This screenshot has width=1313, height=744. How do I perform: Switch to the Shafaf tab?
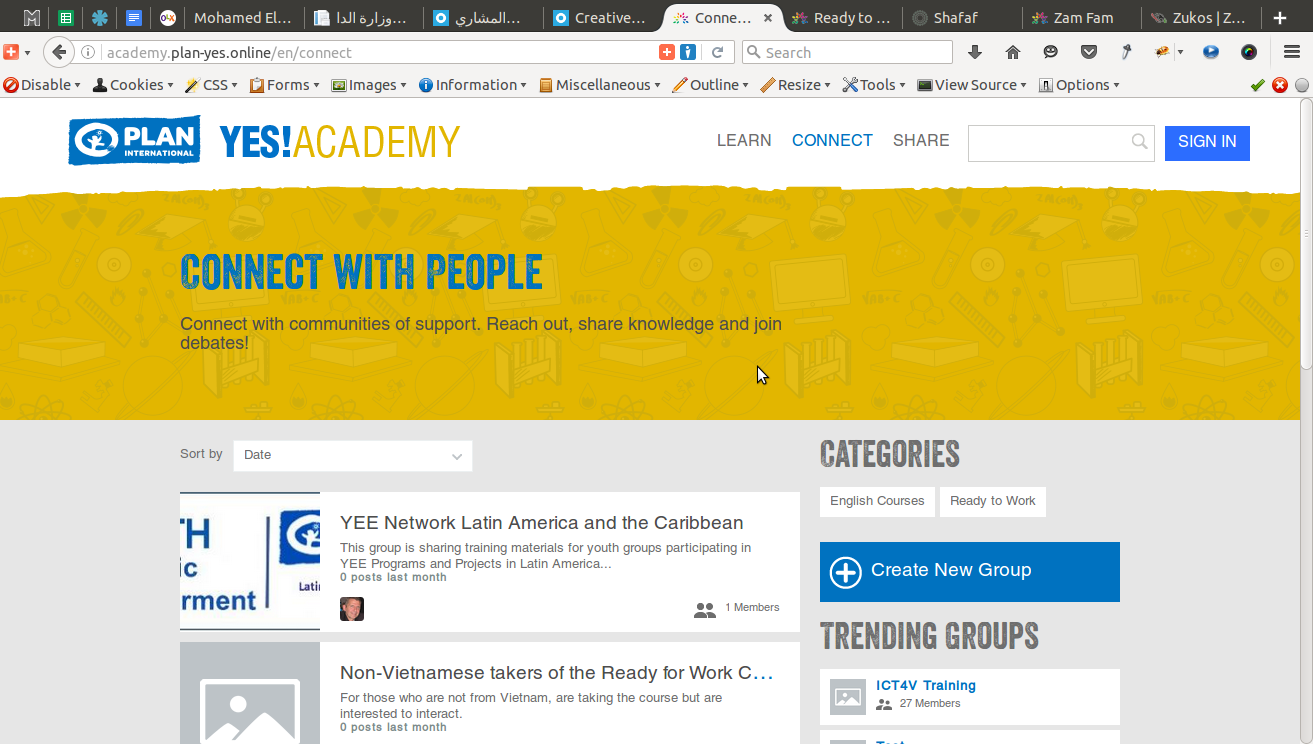click(961, 18)
